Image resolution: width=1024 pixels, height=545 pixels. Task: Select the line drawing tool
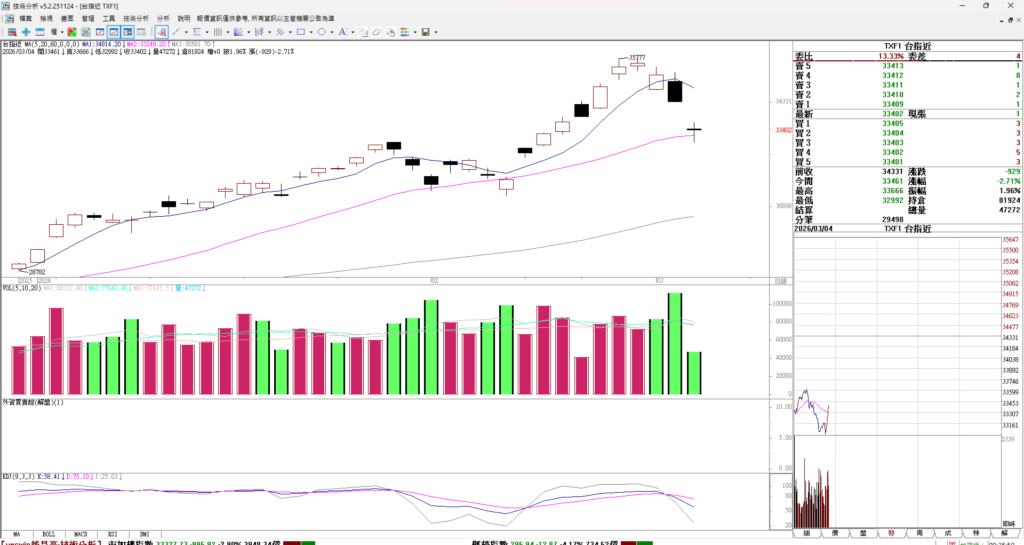point(176,32)
